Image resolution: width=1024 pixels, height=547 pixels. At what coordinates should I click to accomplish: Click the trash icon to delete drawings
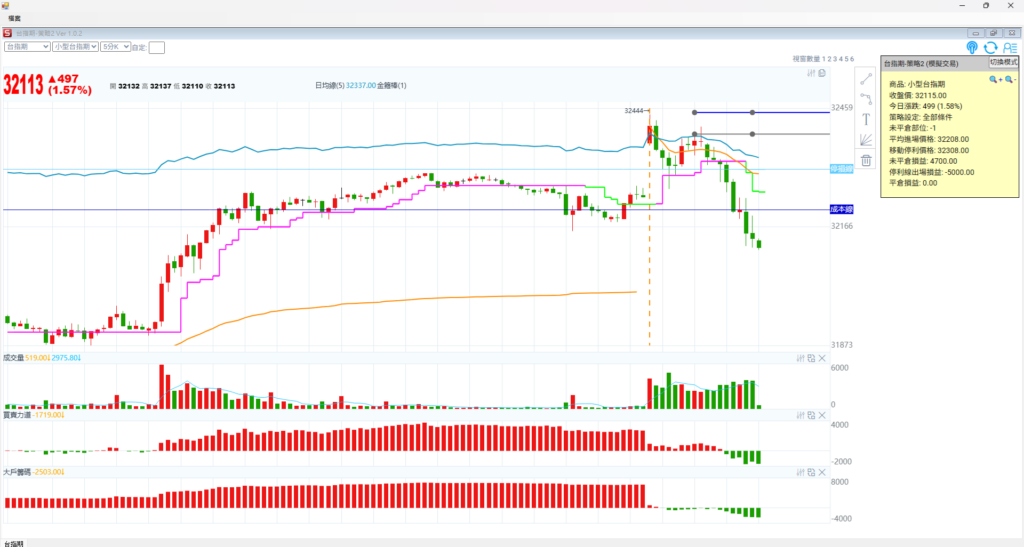(866, 159)
